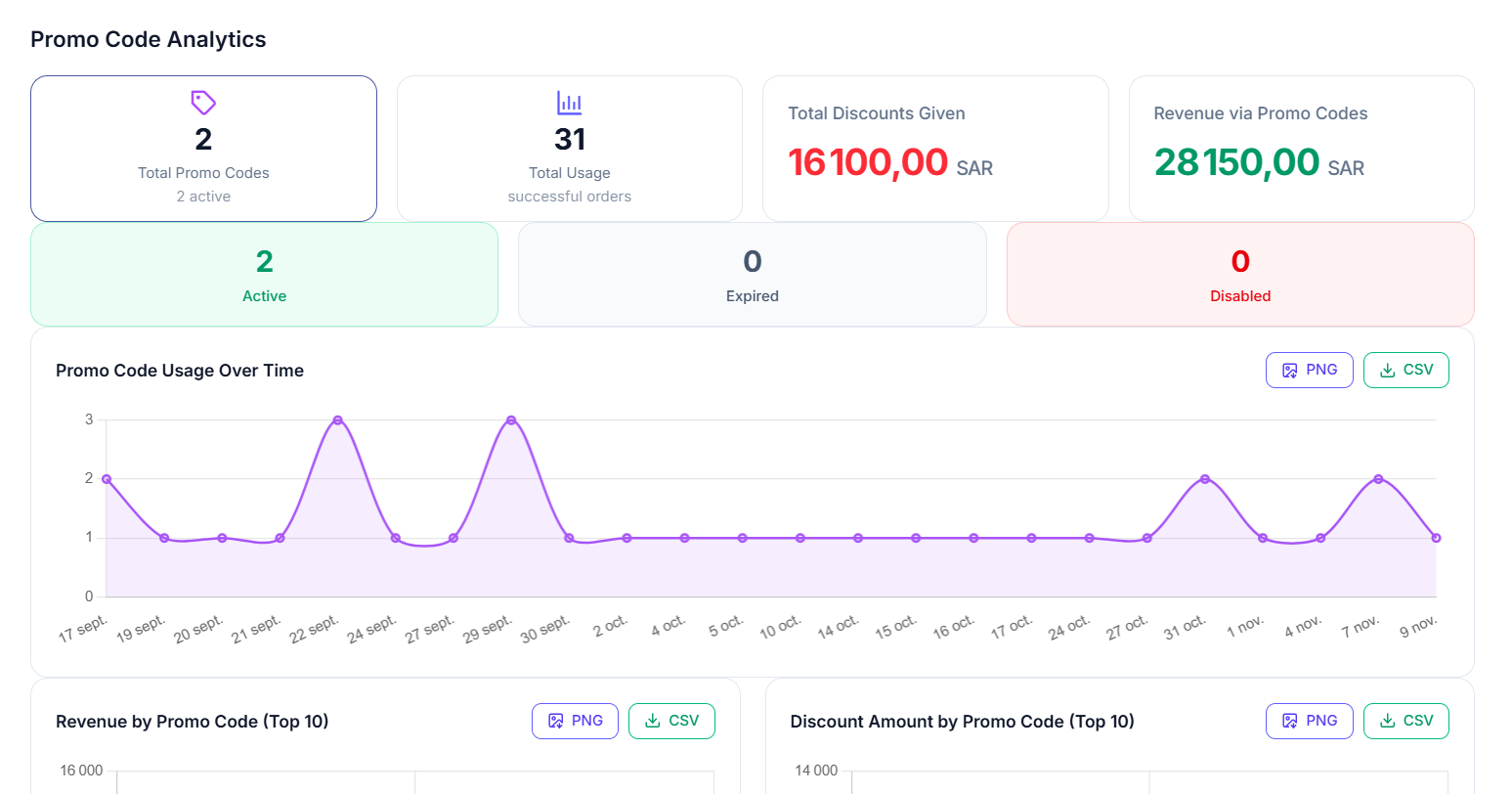Click the tag icon above Total Promo Codes
The height and width of the screenshot is (794, 1512).
[203, 103]
